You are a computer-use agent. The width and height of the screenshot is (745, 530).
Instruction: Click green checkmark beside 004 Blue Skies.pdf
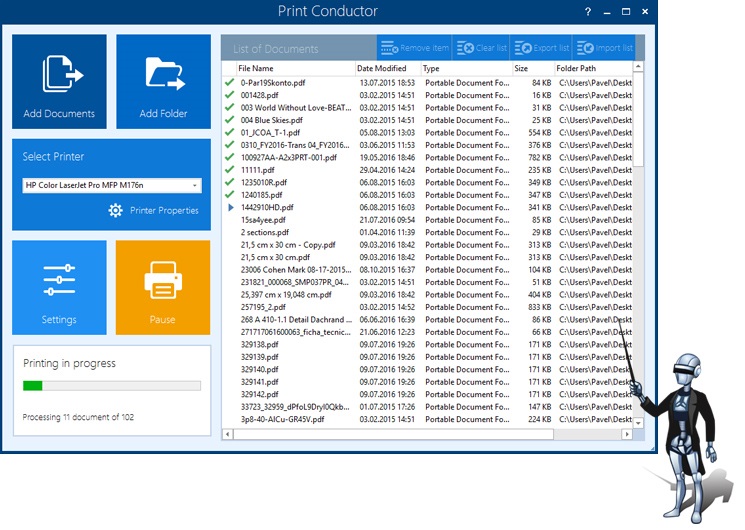click(229, 120)
